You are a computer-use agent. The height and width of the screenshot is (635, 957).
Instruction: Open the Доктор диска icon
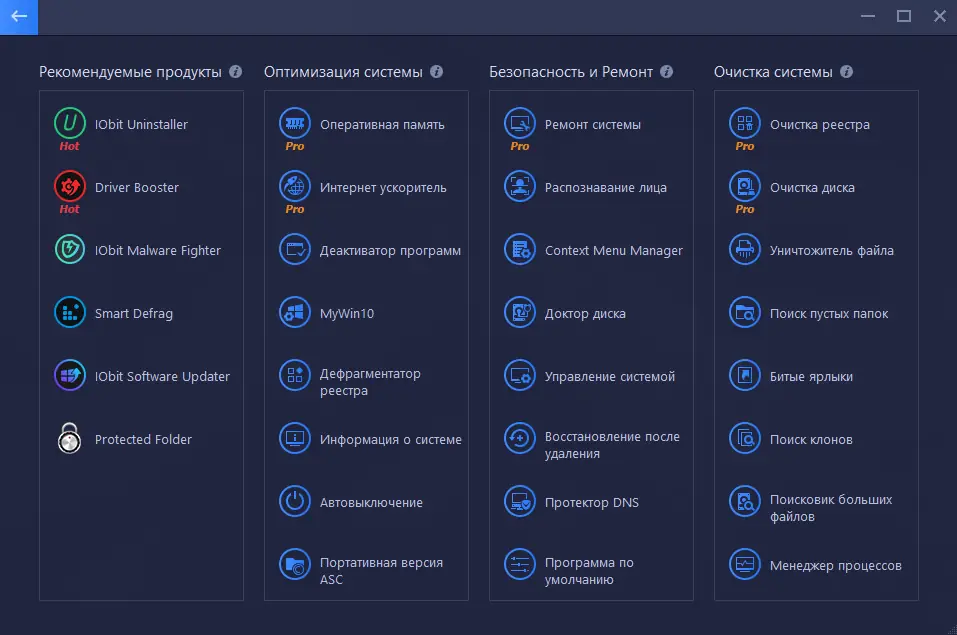pyautogui.click(x=520, y=312)
